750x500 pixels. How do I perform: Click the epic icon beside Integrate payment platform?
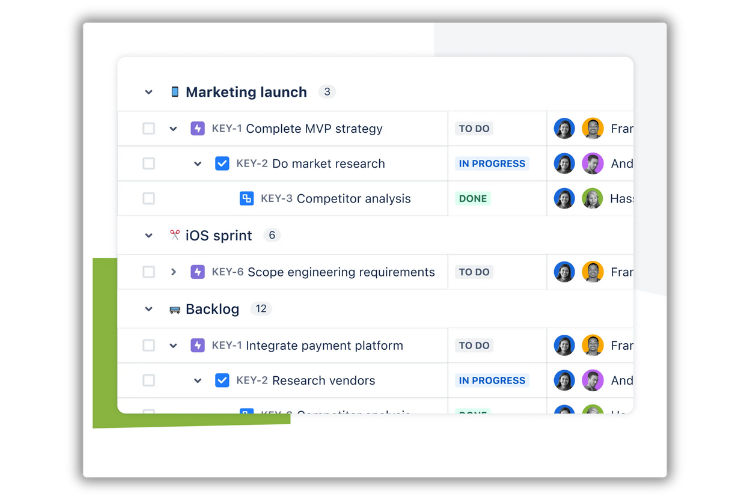[198, 346]
